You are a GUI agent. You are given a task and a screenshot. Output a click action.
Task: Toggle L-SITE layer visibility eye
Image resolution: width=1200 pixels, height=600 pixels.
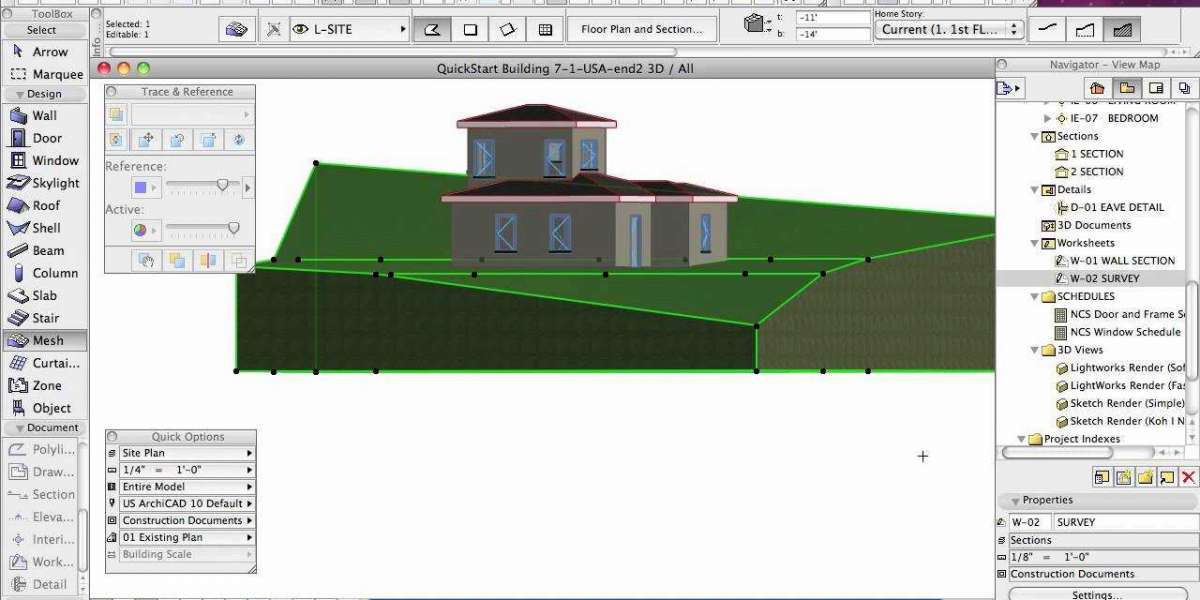pyautogui.click(x=301, y=30)
